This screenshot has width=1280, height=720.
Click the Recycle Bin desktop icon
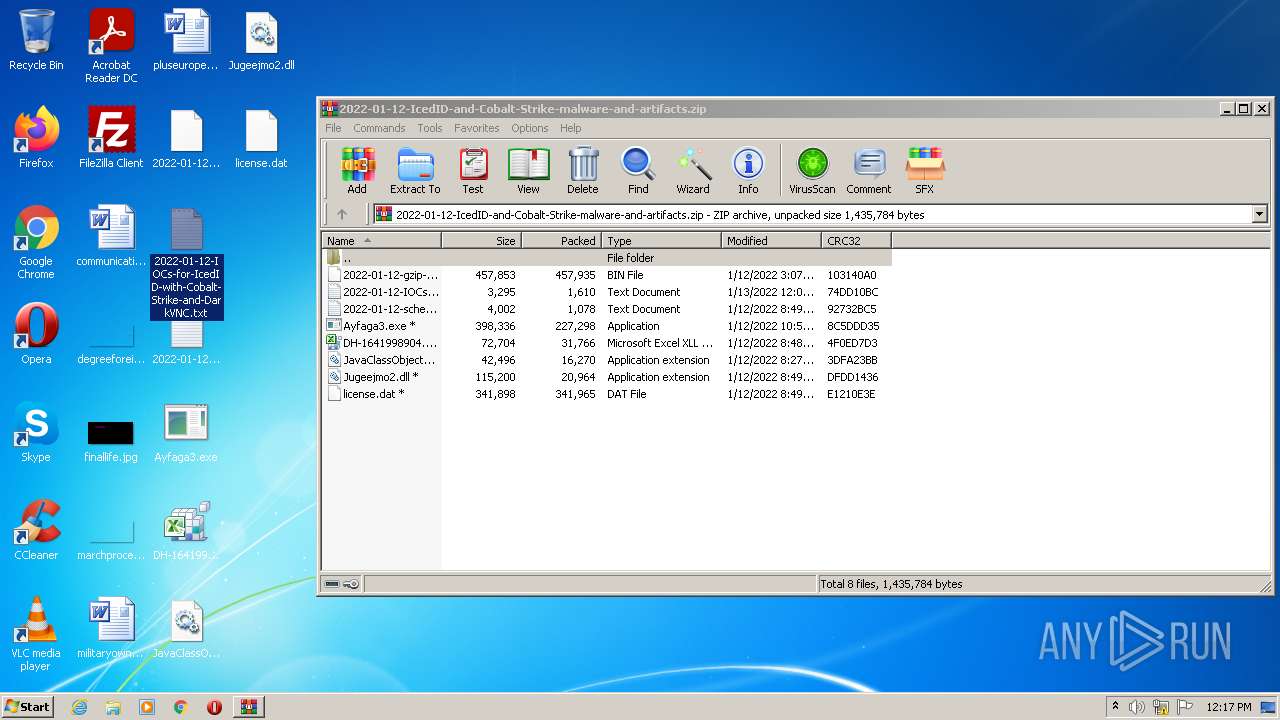coord(36,41)
